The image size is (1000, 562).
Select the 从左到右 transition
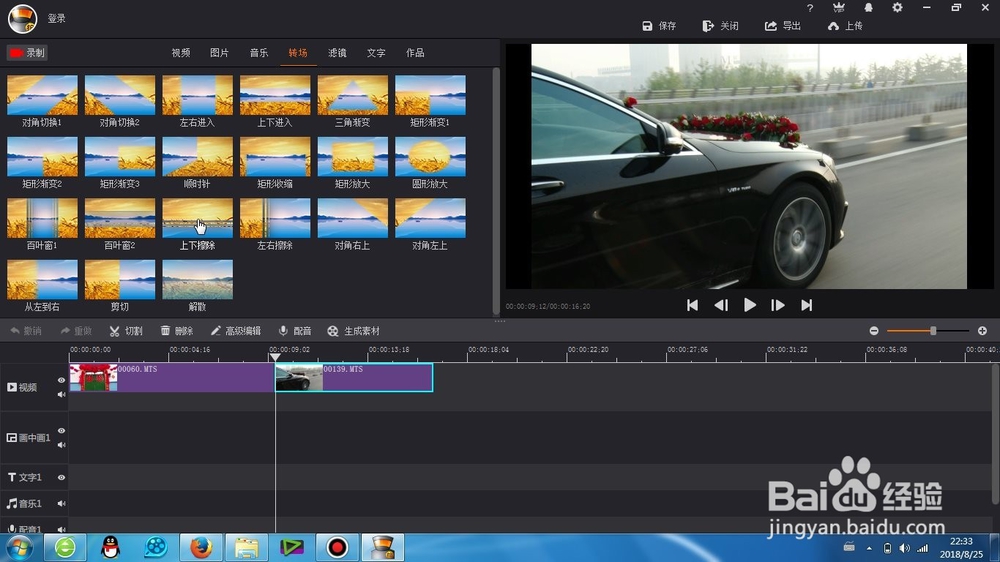pos(42,279)
